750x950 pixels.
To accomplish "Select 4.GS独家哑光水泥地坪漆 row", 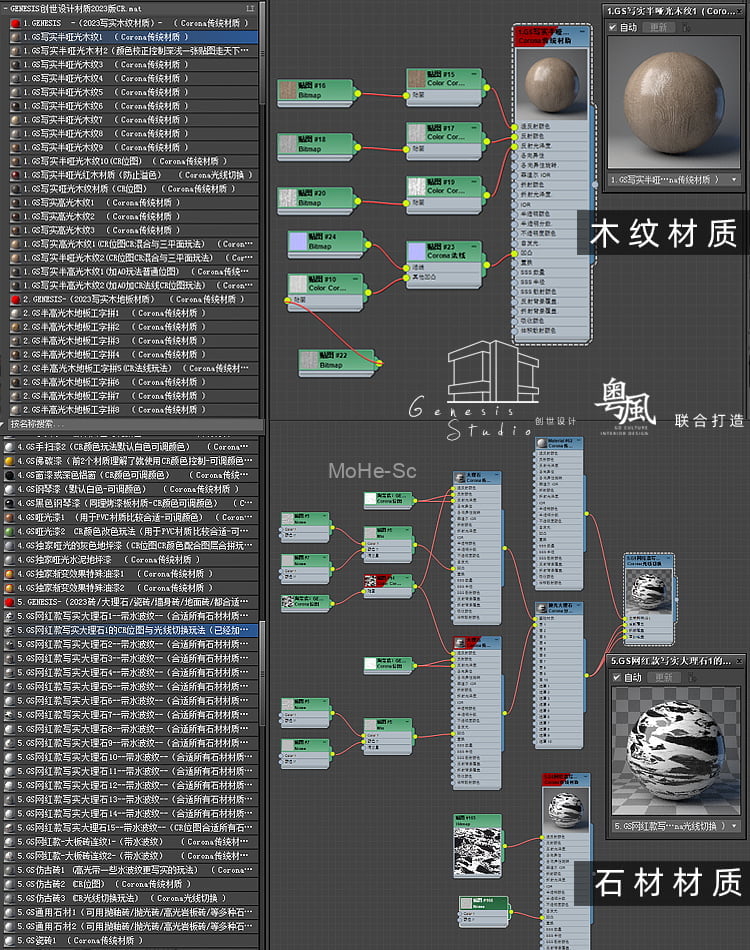I will pos(131,560).
